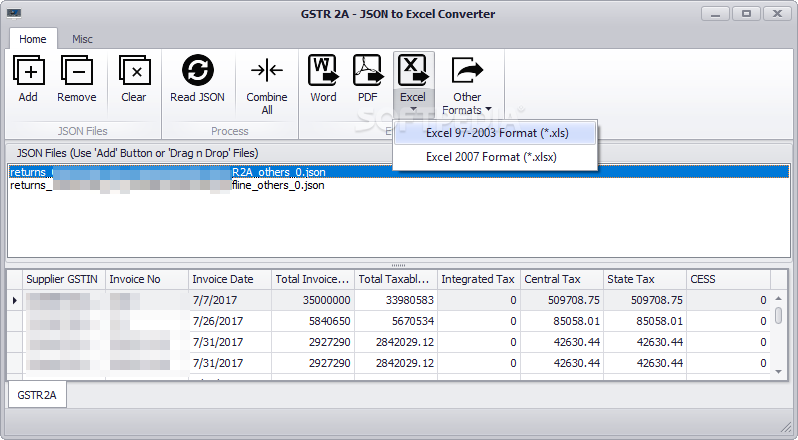Sort by Supplier GSTIN column header
The height and width of the screenshot is (440, 798).
tap(64, 279)
